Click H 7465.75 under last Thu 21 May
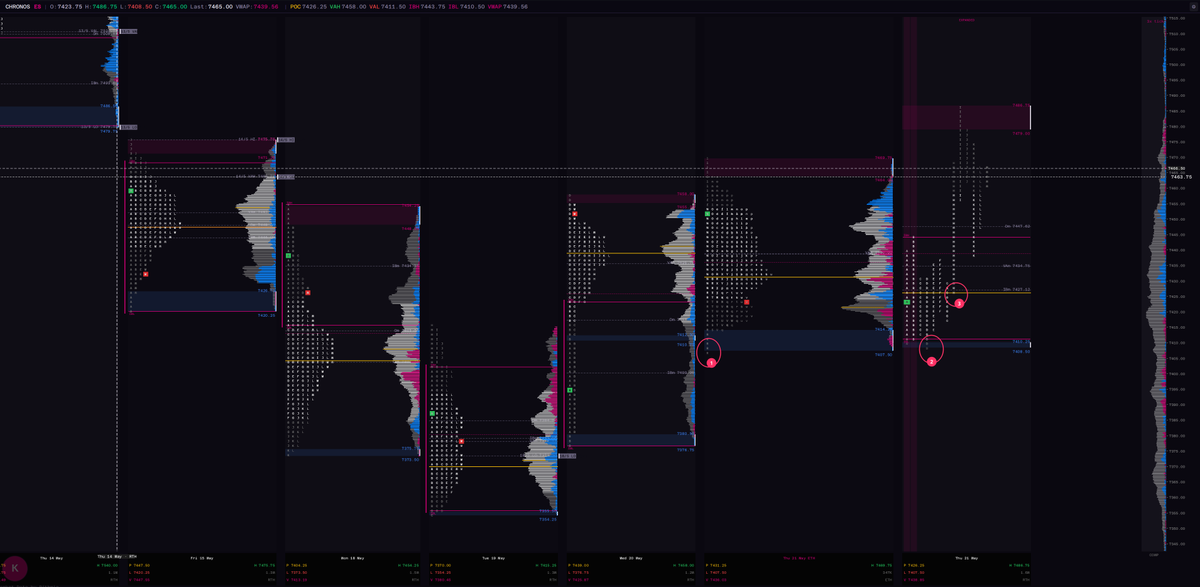Viewport: 1200px width, 587px height. pos(1019,565)
